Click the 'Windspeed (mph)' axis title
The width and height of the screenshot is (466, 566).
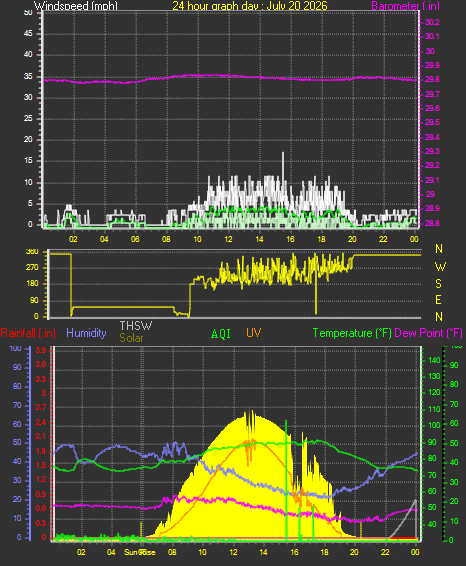76,6
